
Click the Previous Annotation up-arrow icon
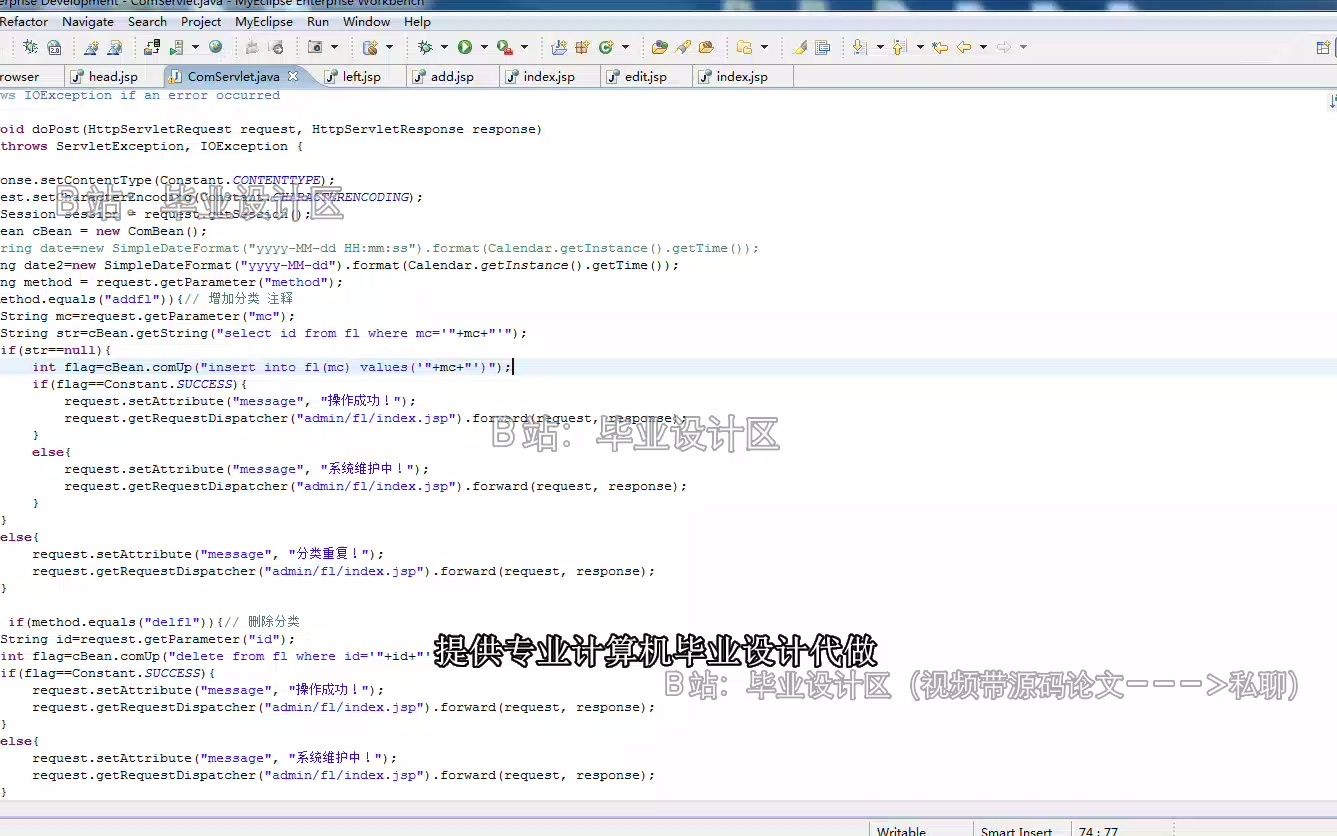[899, 47]
